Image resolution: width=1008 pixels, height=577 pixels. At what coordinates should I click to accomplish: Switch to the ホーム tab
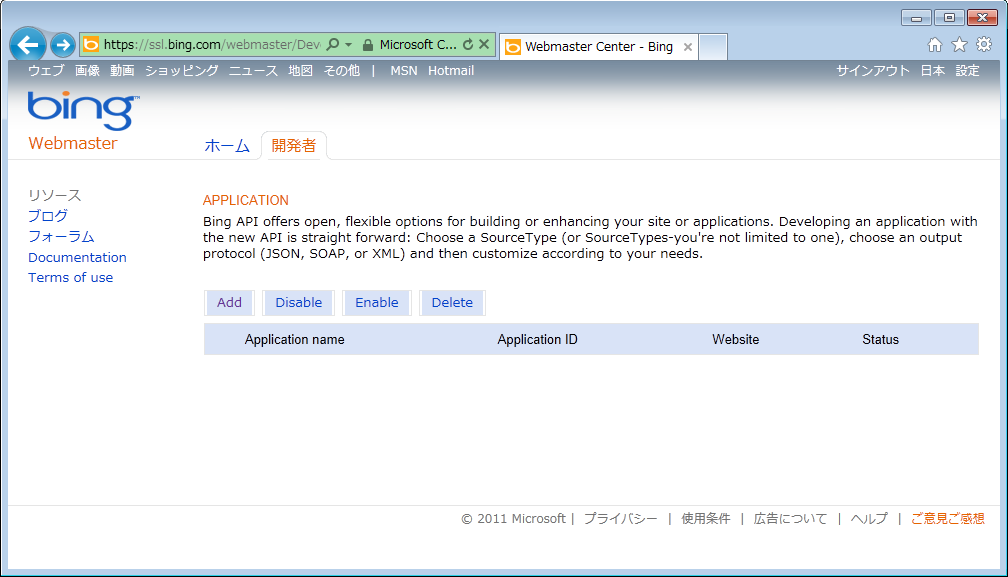click(x=227, y=146)
